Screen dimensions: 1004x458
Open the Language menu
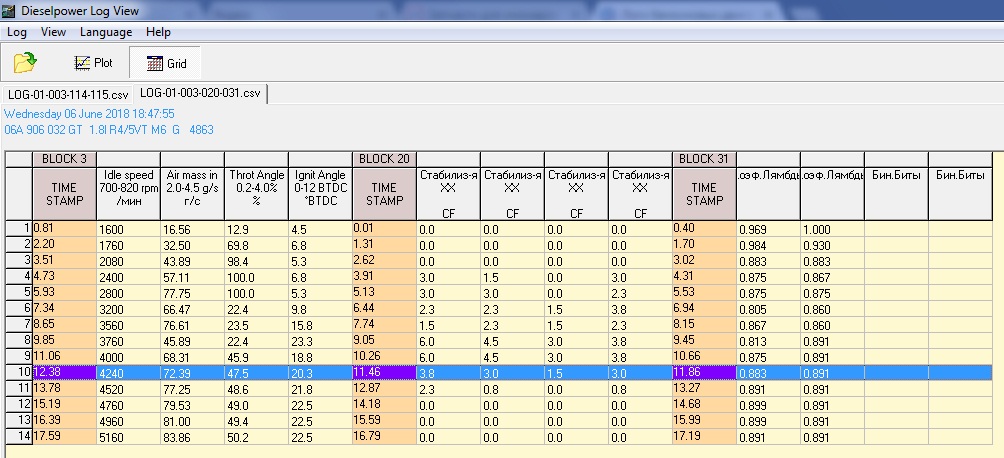[106, 32]
